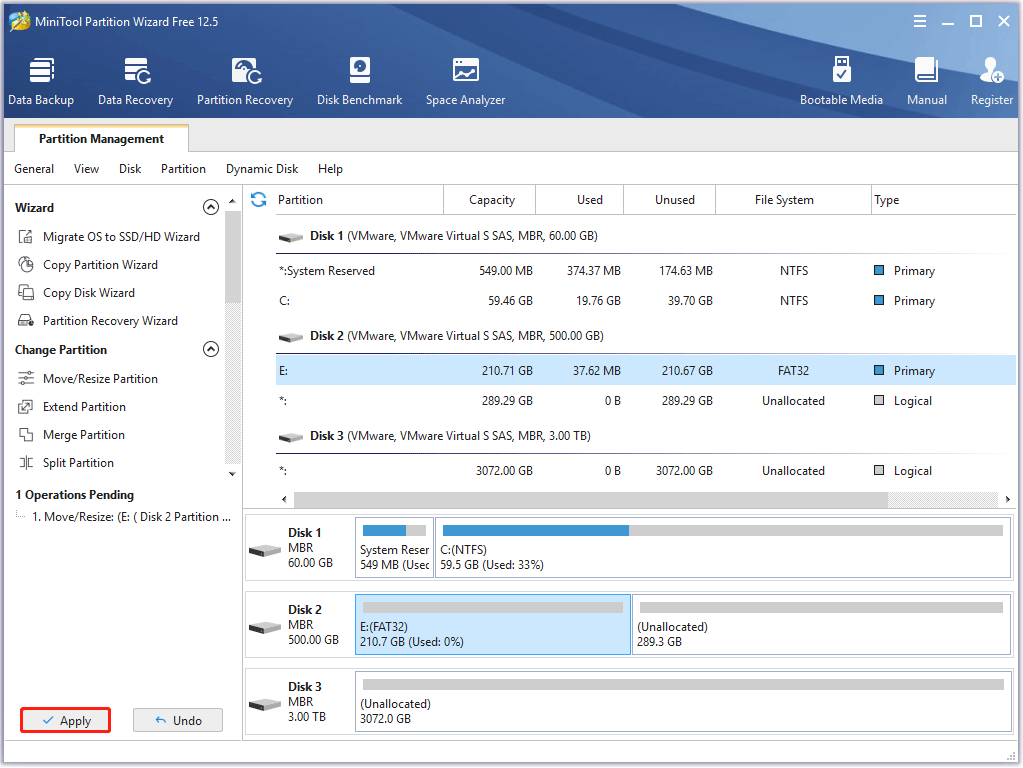The width and height of the screenshot is (1023, 768).
Task: Undo the last pending operation
Action: pyautogui.click(x=178, y=720)
